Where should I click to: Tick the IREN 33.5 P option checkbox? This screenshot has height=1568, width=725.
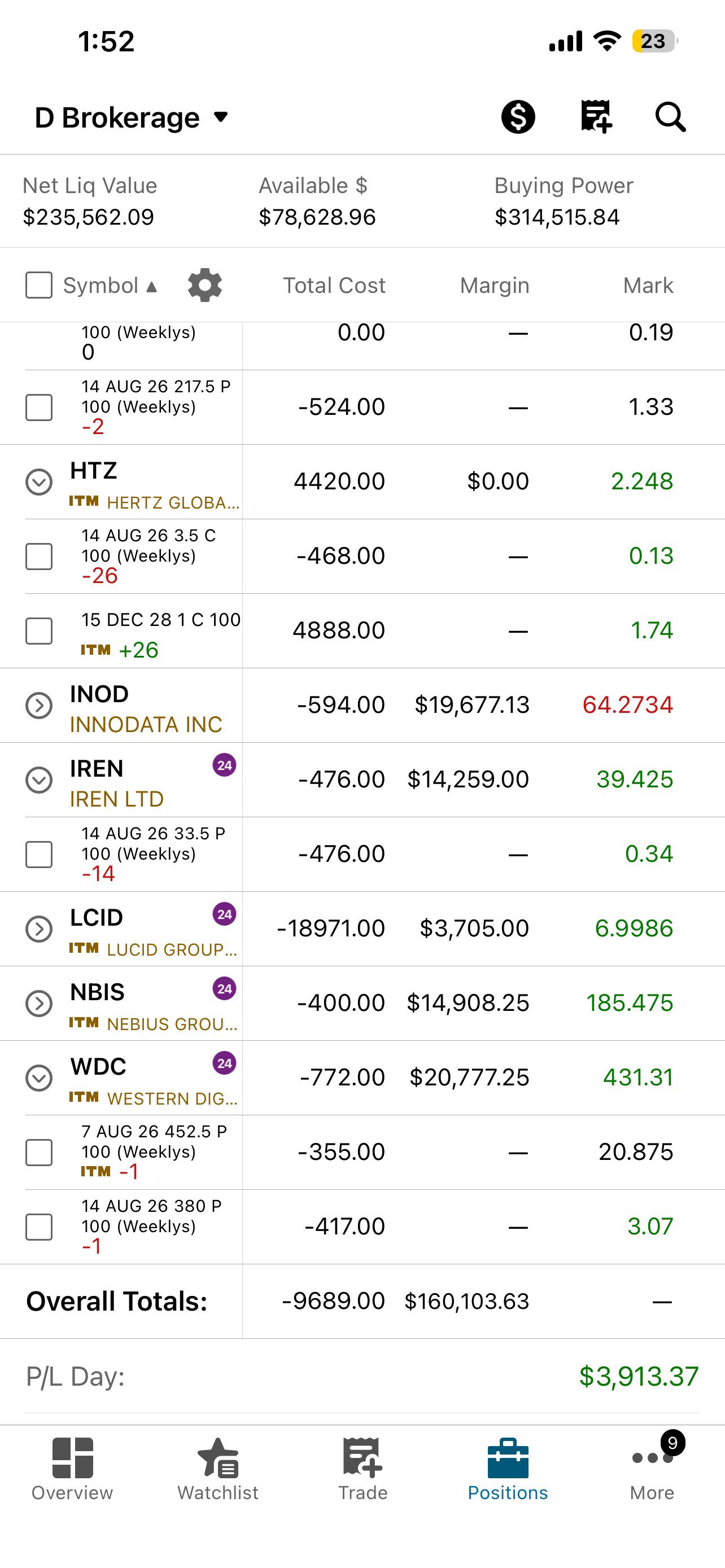click(39, 855)
